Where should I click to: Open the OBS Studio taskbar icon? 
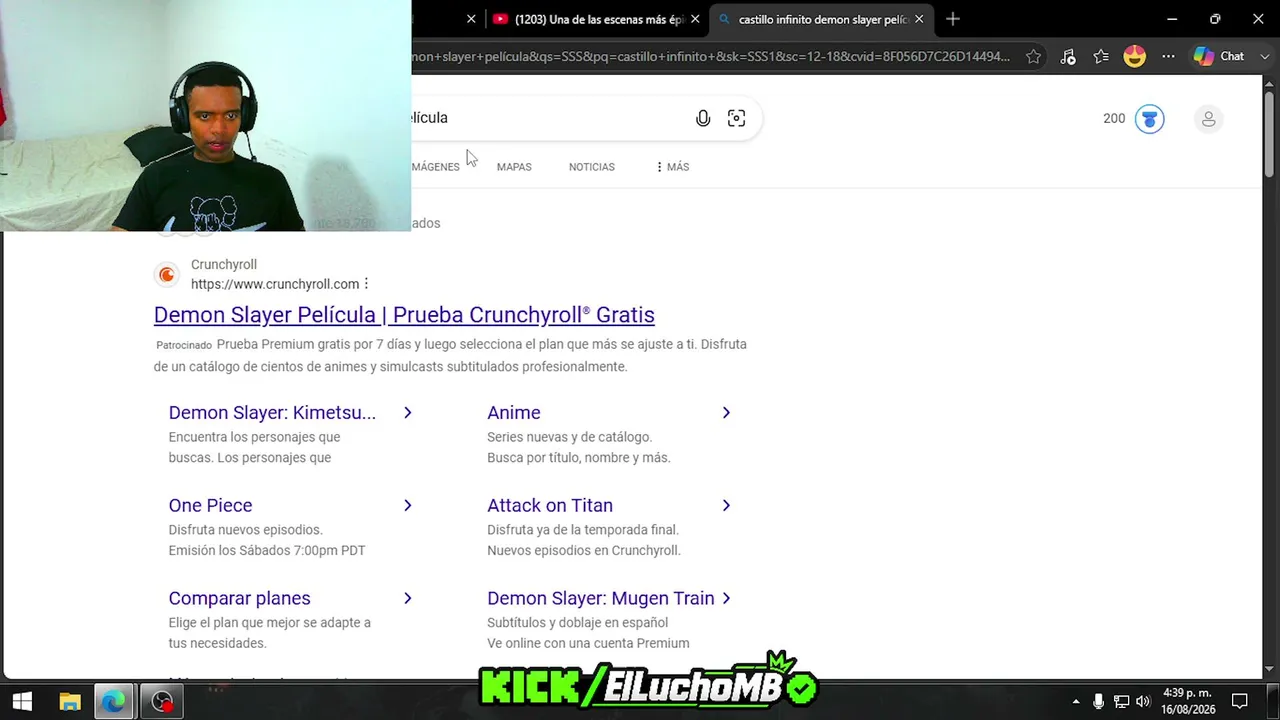coord(162,701)
